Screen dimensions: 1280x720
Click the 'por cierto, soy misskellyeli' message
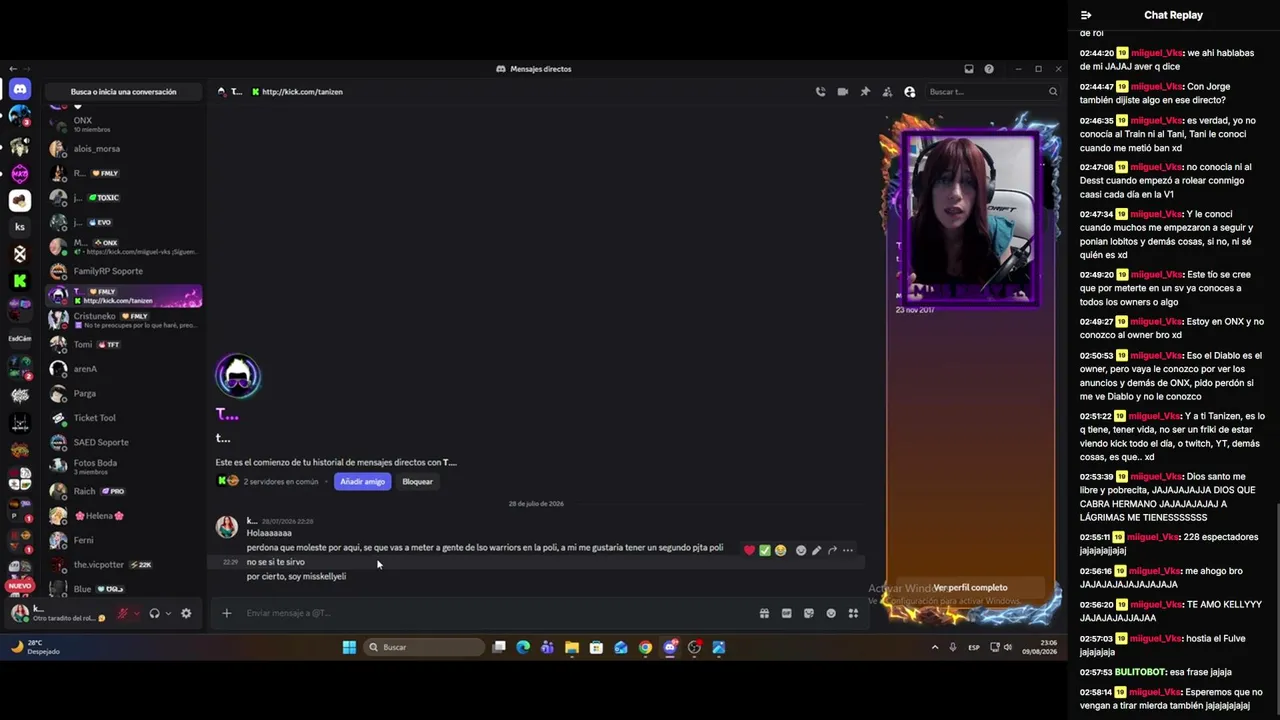click(x=296, y=577)
